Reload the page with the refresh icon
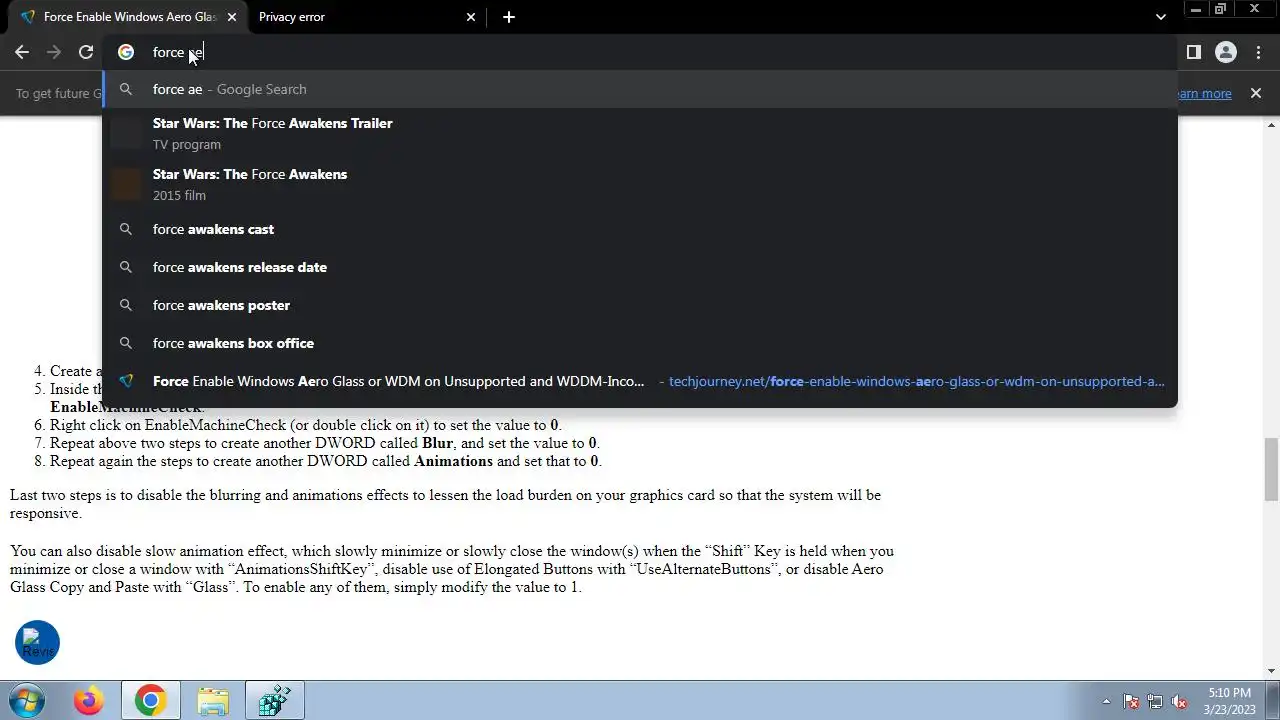 point(86,52)
